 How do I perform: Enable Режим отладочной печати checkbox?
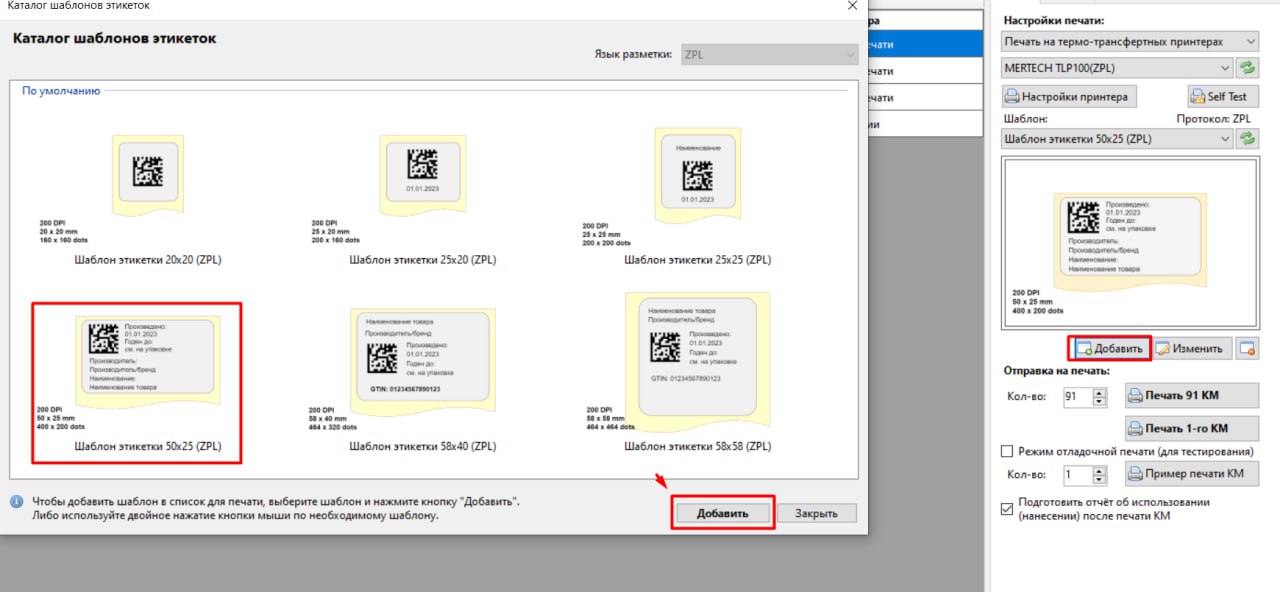click(1008, 452)
